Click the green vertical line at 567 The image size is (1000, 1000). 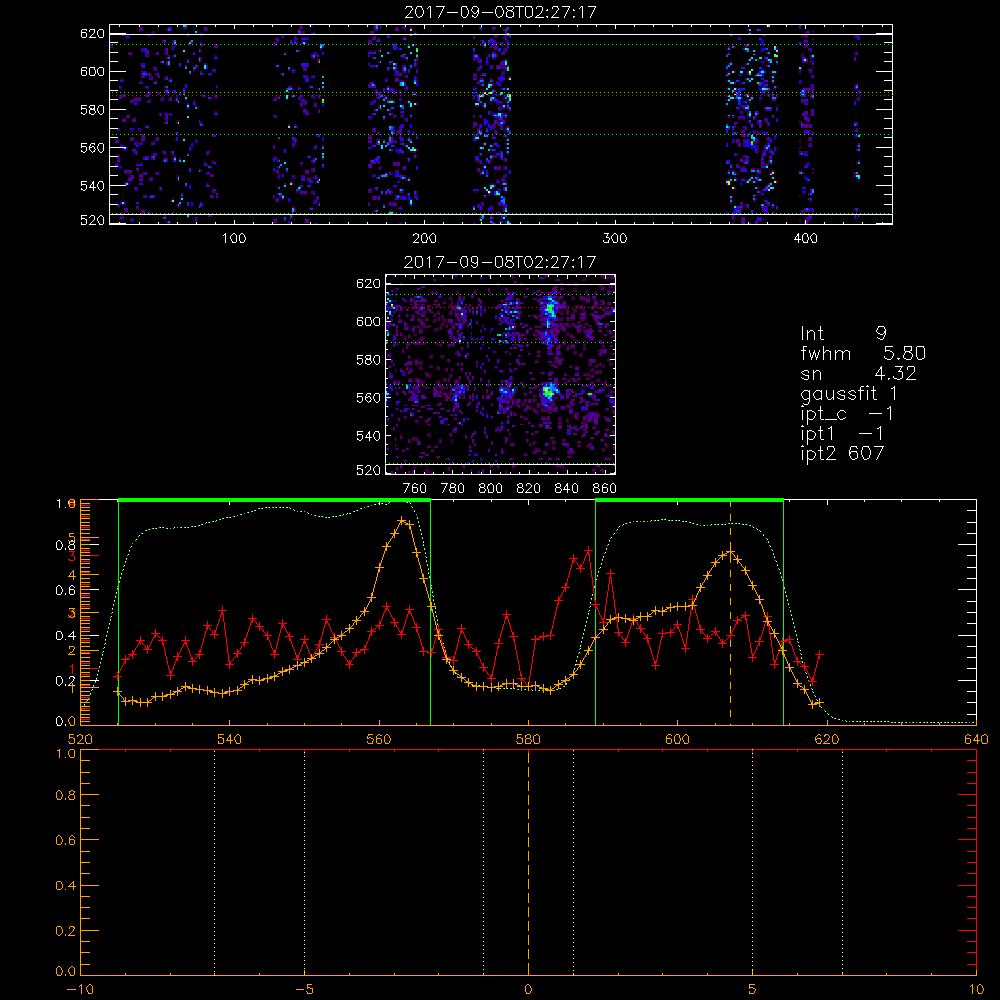(430, 612)
